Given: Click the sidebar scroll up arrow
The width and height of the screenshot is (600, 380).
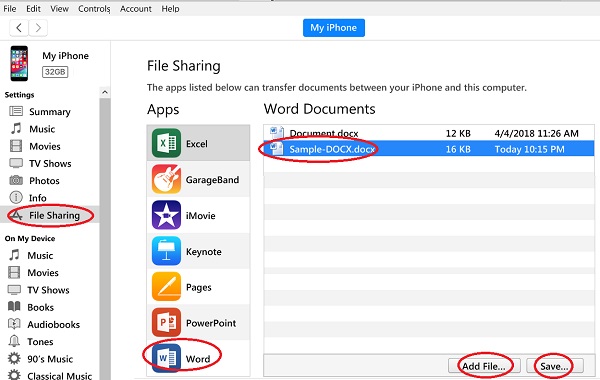Looking at the screenshot, I should pyautogui.click(x=105, y=92).
